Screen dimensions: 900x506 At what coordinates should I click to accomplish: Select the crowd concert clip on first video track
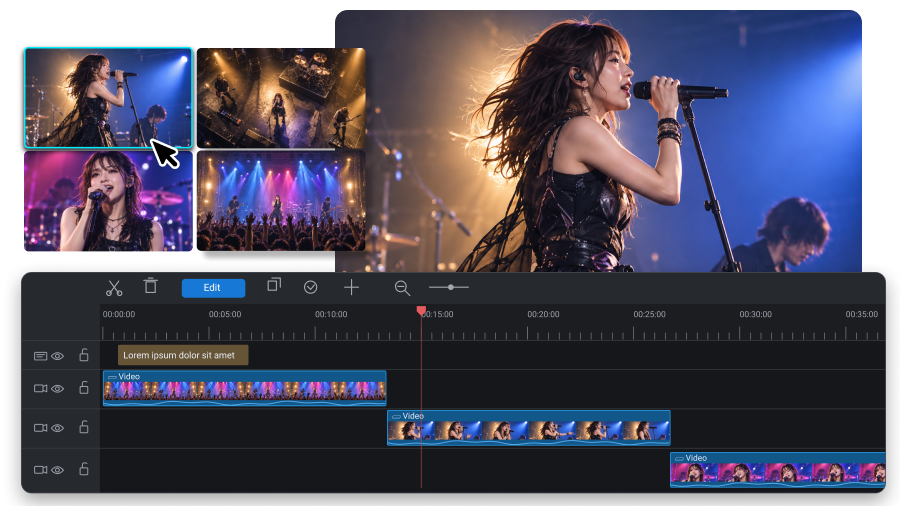tap(245, 388)
